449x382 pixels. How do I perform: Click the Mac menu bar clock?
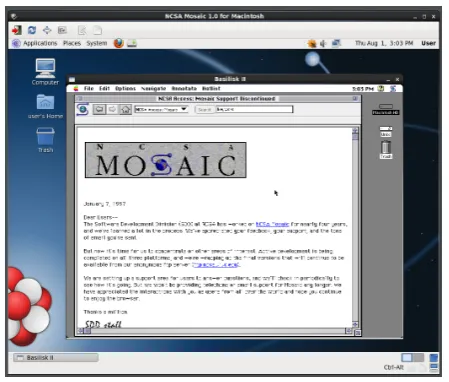[363, 89]
